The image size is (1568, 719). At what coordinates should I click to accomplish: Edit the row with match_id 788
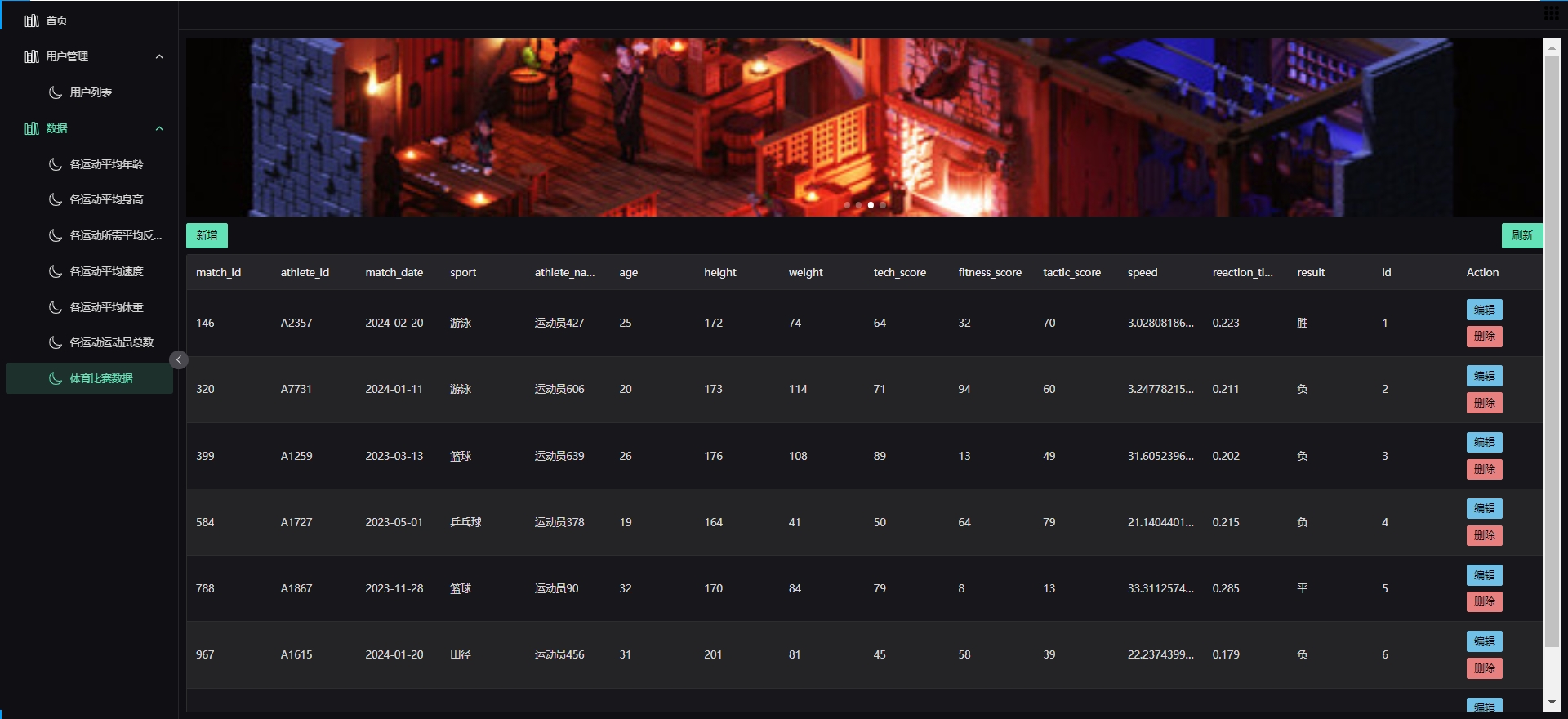click(x=1485, y=575)
